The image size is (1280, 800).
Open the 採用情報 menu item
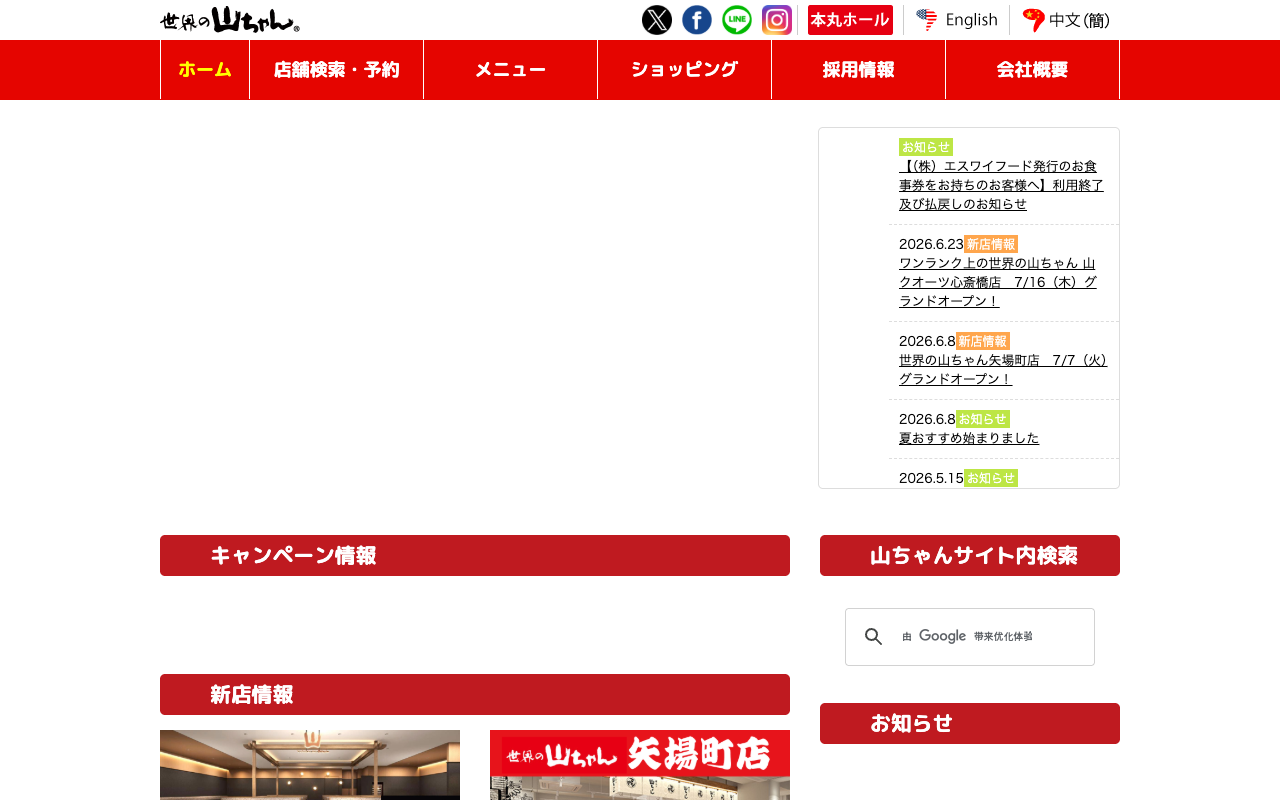(x=858, y=70)
